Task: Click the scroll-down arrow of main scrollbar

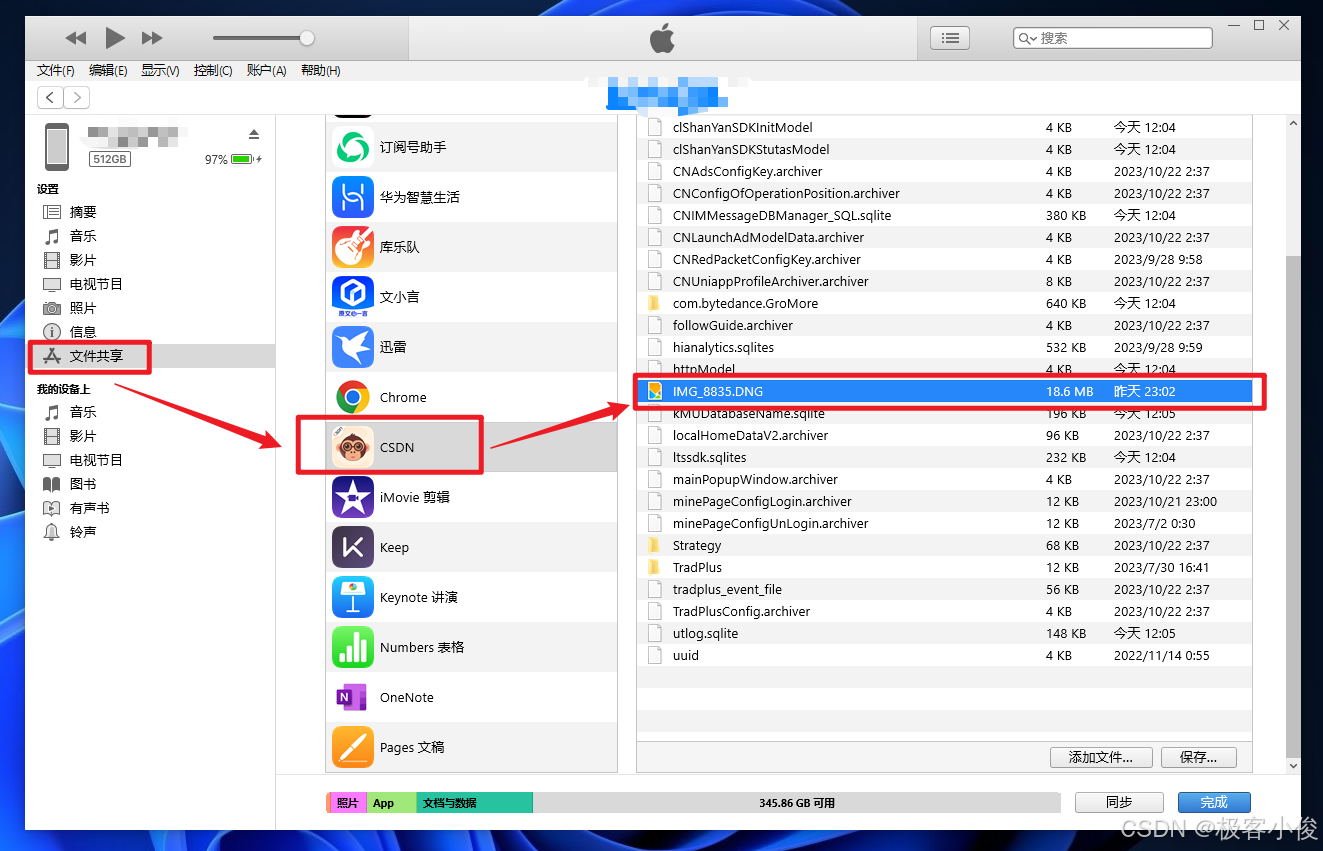Action: point(1292,765)
